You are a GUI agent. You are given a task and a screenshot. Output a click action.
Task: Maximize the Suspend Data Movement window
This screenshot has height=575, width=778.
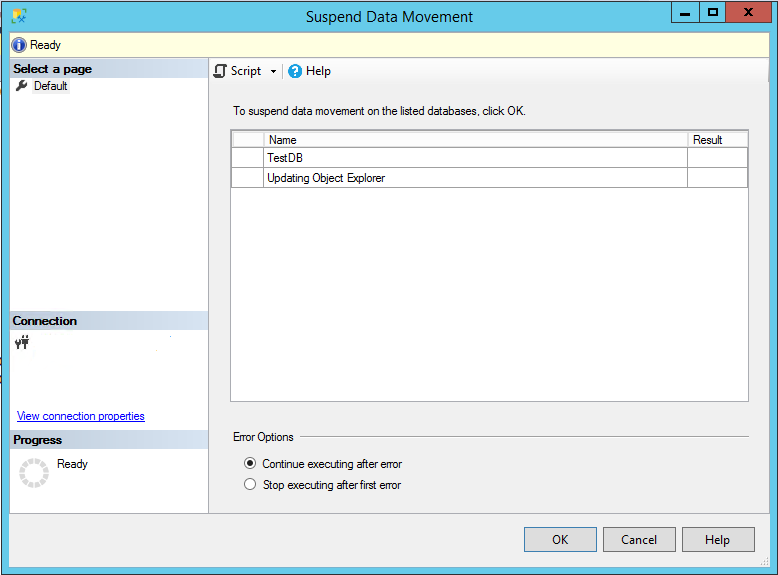[x=713, y=13]
